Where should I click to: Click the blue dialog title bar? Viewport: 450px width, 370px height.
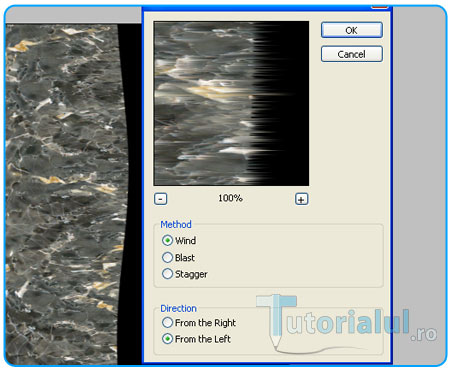[x=257, y=8]
